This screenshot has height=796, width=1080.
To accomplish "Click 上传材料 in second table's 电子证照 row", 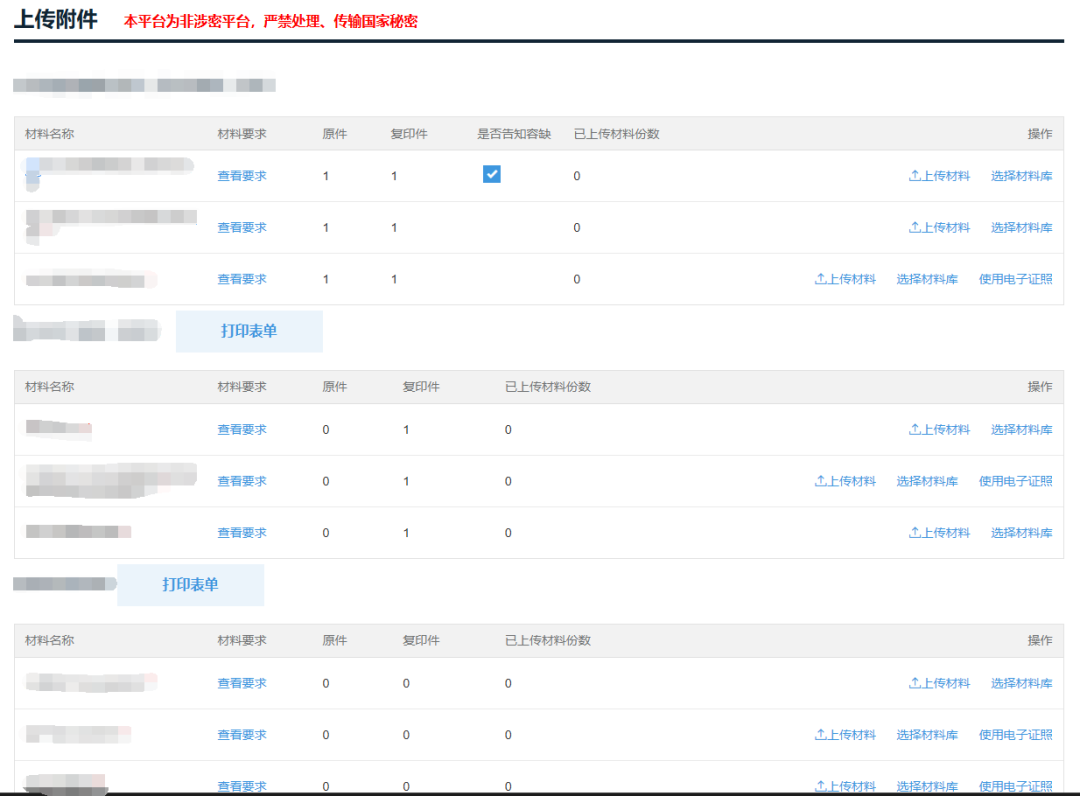I will 845,481.
